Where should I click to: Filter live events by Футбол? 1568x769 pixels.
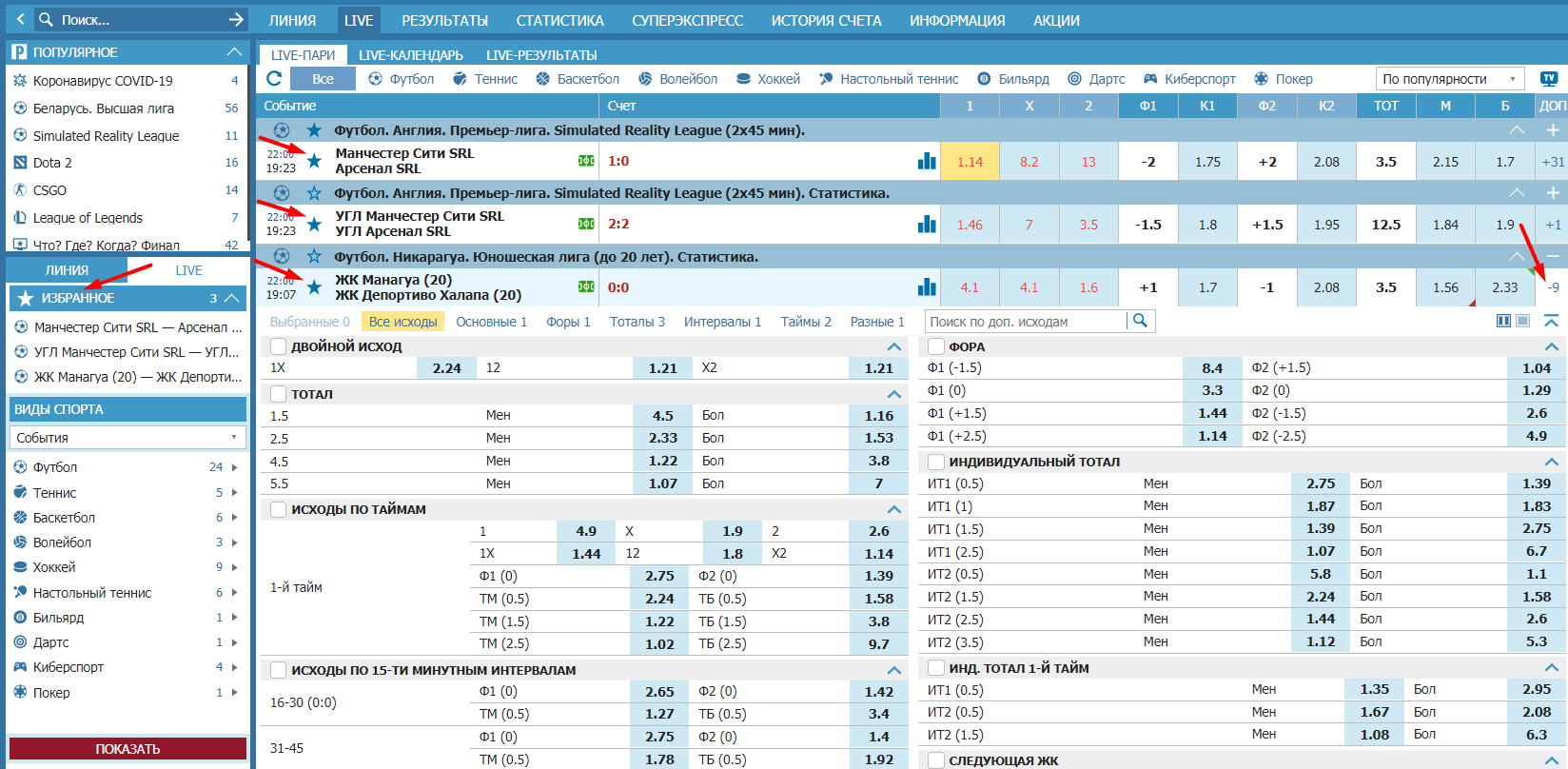pyautogui.click(x=401, y=79)
